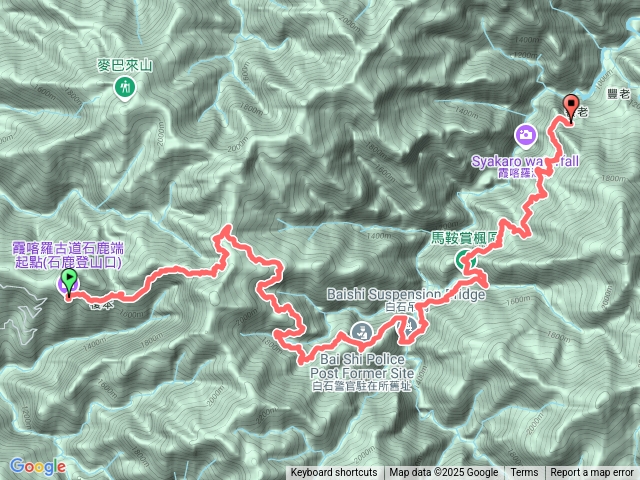
Task: Open Keyboard shortcuts
Action: pyautogui.click(x=334, y=473)
